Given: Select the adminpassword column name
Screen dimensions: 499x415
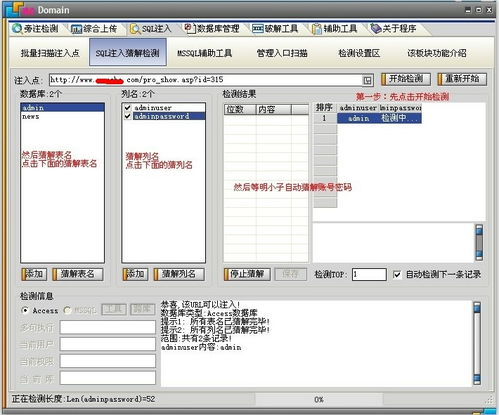Looking at the screenshot, I should pos(162,116).
